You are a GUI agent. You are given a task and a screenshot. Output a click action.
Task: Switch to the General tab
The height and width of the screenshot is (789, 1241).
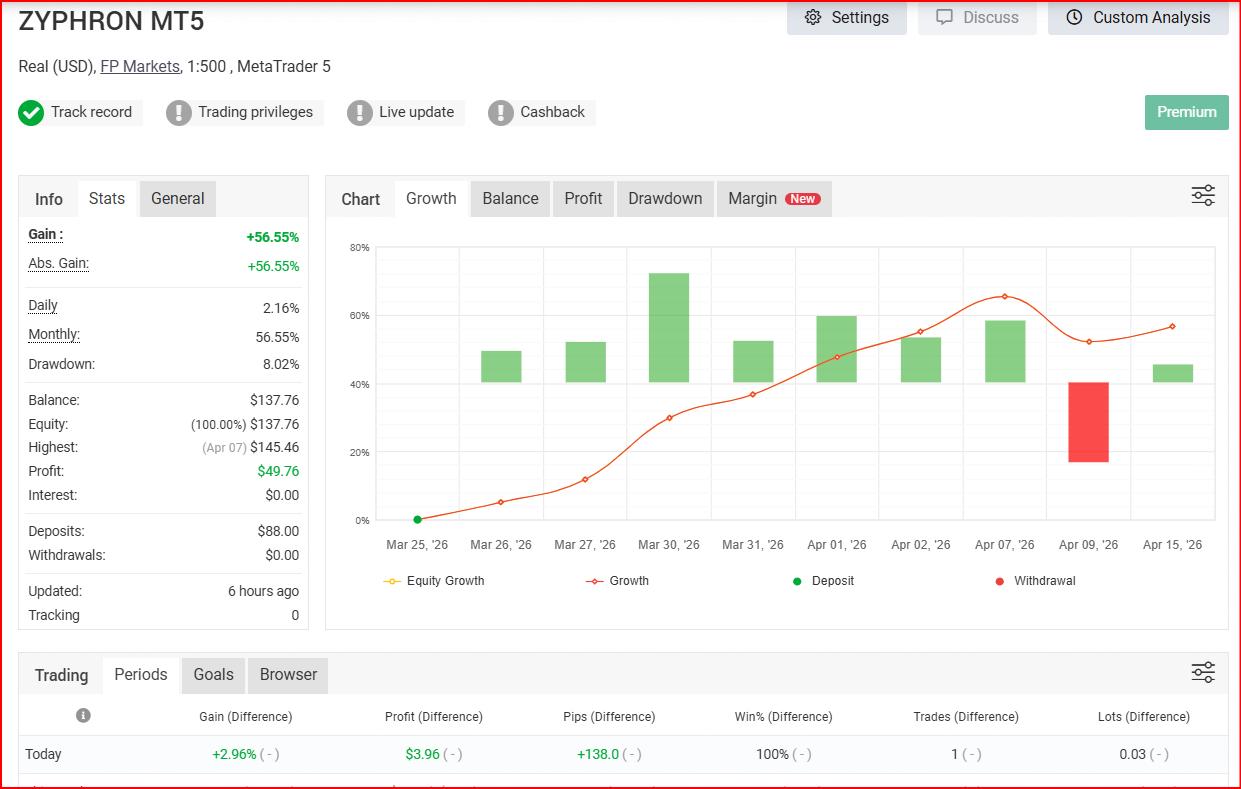178,198
